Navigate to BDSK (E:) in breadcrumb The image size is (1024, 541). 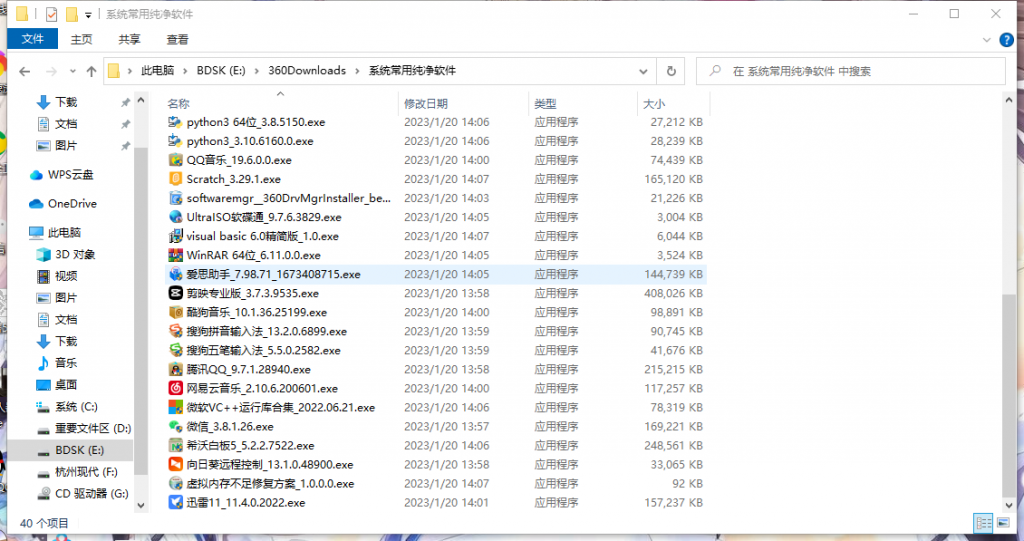tap(221, 71)
